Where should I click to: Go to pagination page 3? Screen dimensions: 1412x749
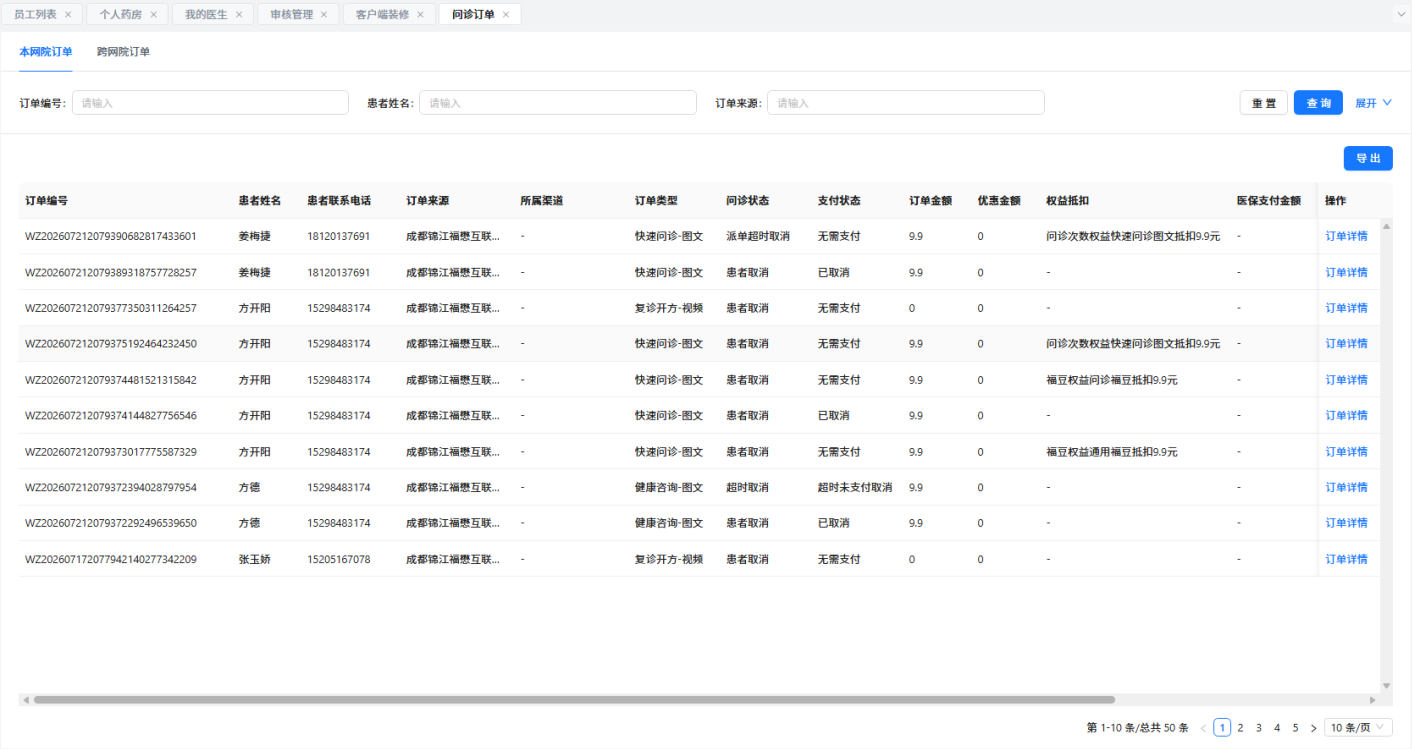(x=1259, y=728)
